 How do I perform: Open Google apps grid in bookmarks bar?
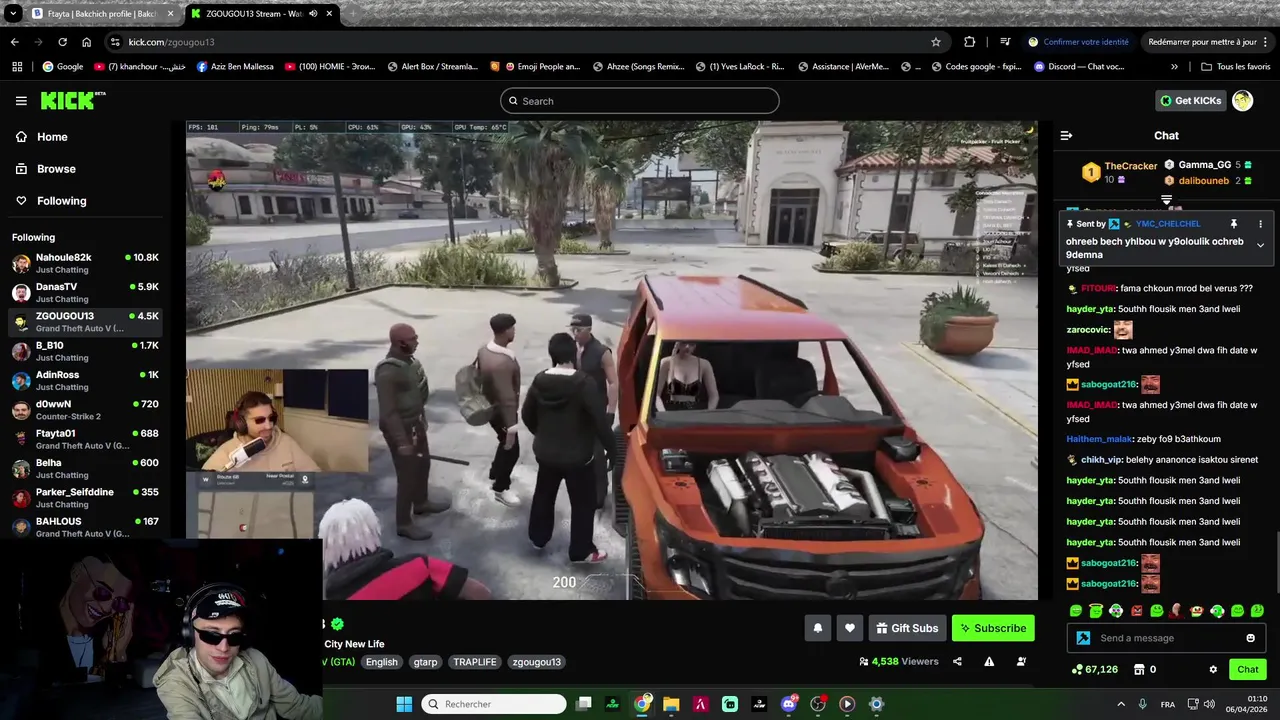click(x=17, y=67)
